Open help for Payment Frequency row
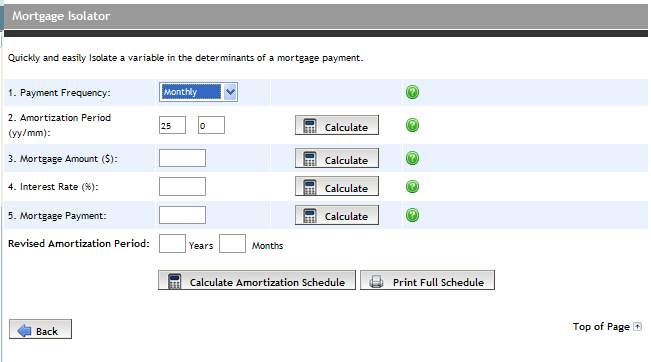The width and height of the screenshot is (651, 362). click(412, 92)
